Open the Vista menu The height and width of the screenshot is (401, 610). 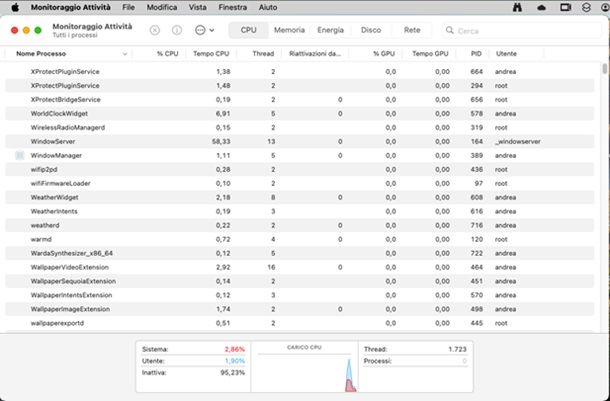(x=198, y=7)
